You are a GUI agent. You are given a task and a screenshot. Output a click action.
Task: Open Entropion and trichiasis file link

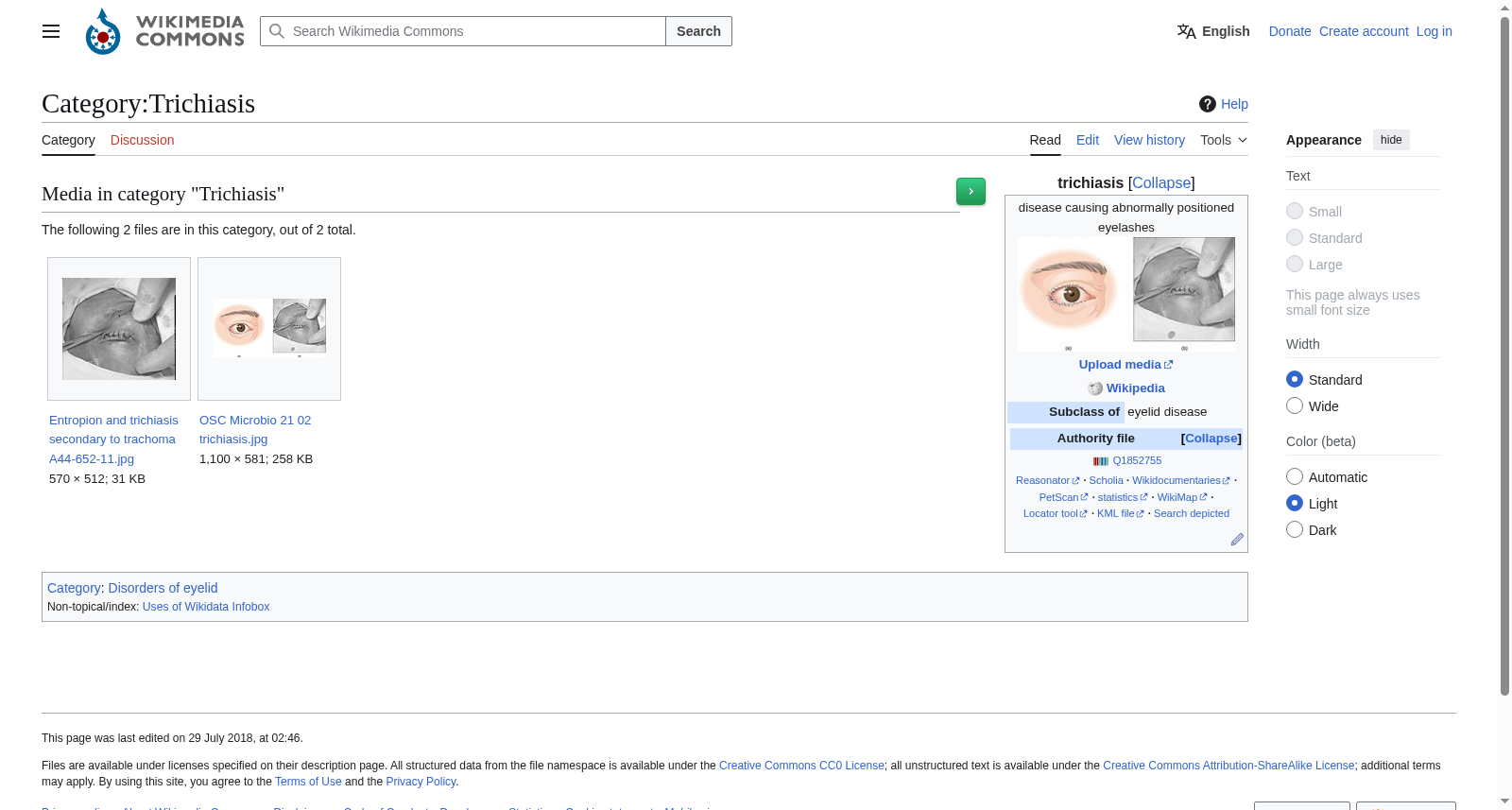113,439
